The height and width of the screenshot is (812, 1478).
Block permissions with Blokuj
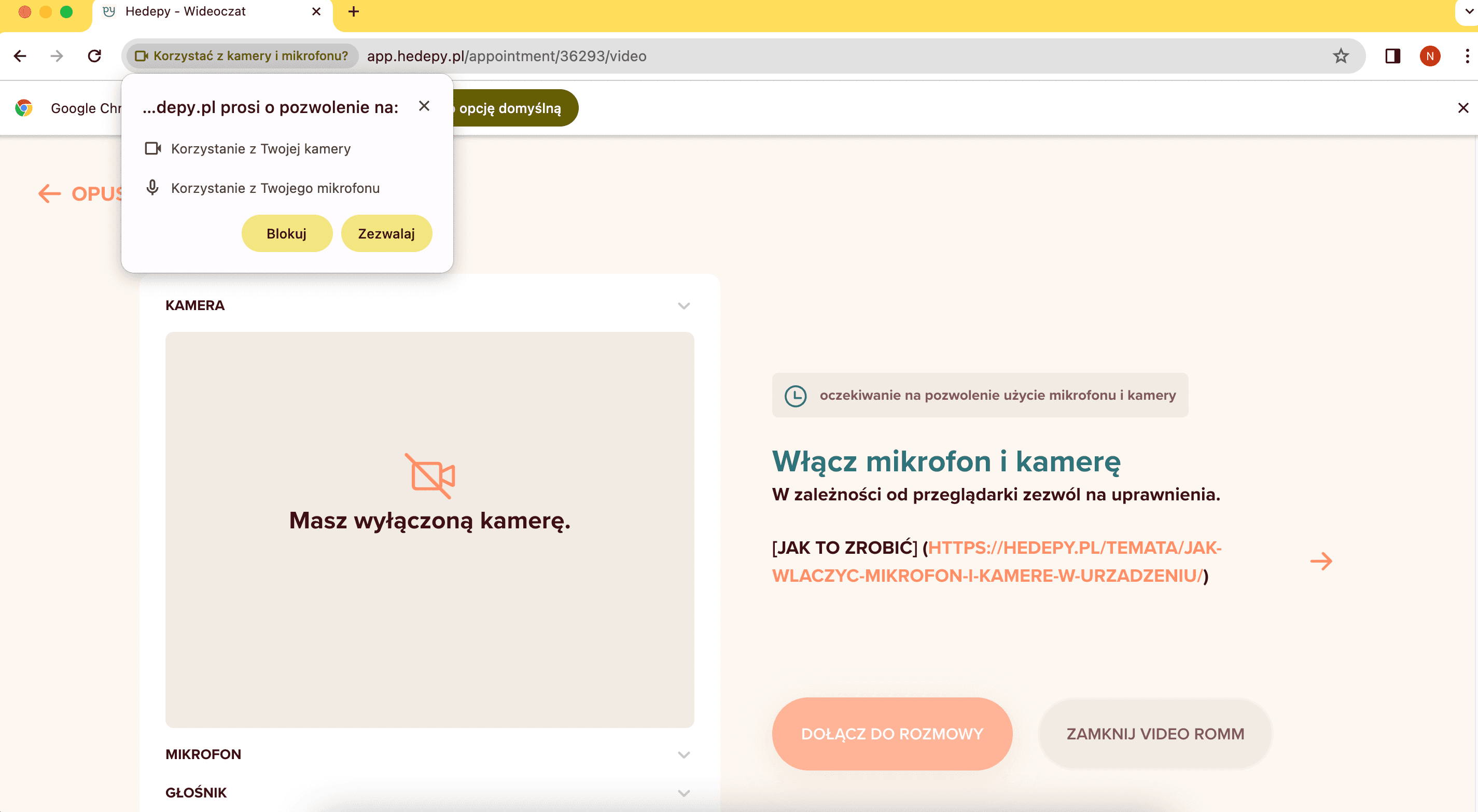[x=287, y=233]
